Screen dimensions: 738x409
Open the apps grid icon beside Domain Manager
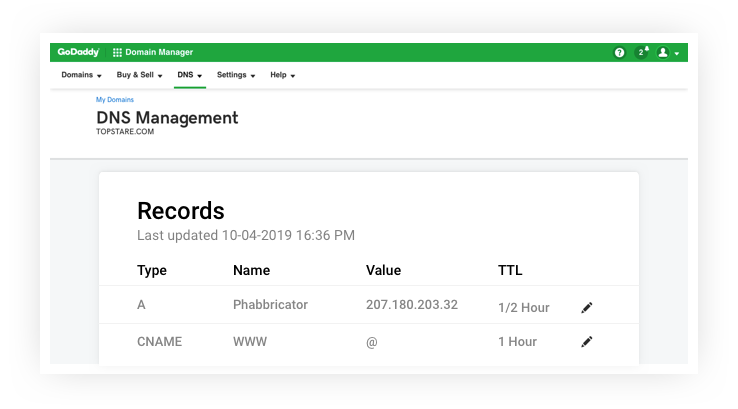(x=117, y=52)
